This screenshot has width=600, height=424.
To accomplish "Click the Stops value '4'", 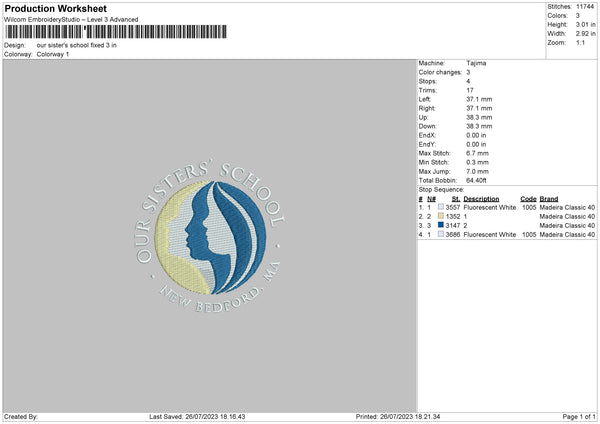I will [468, 81].
